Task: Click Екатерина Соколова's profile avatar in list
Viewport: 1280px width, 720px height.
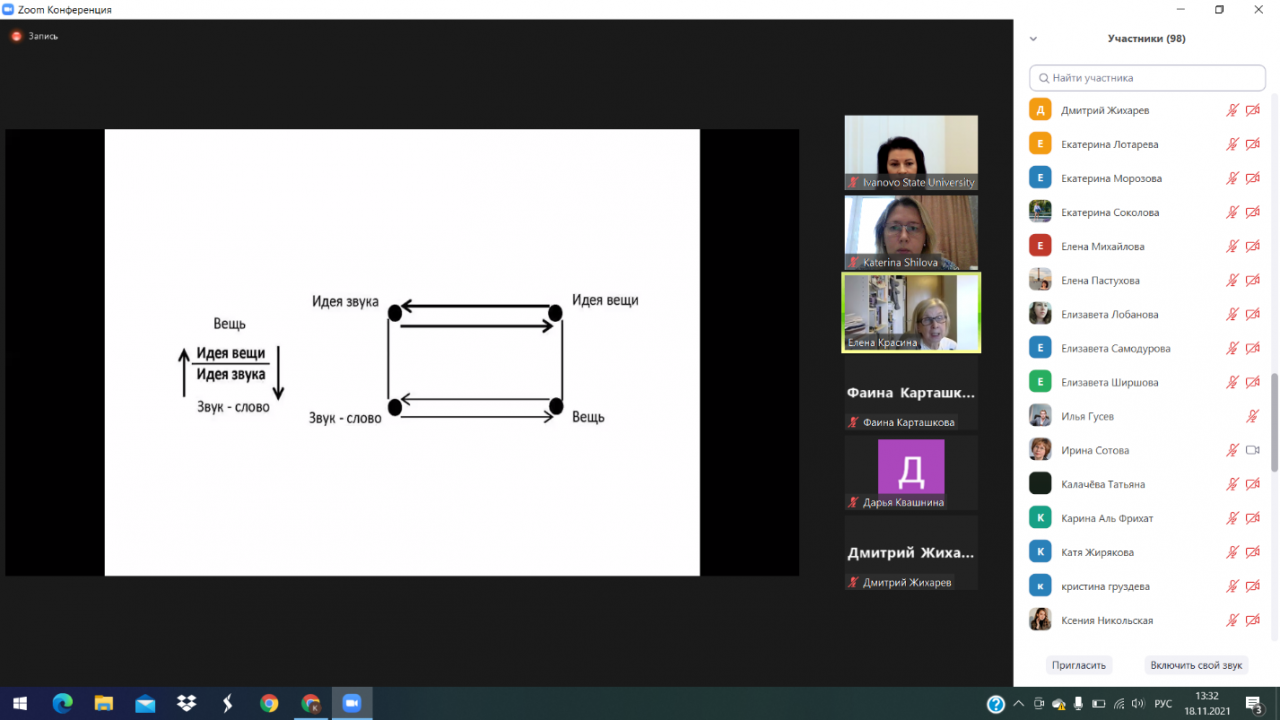Action: click(x=1040, y=212)
